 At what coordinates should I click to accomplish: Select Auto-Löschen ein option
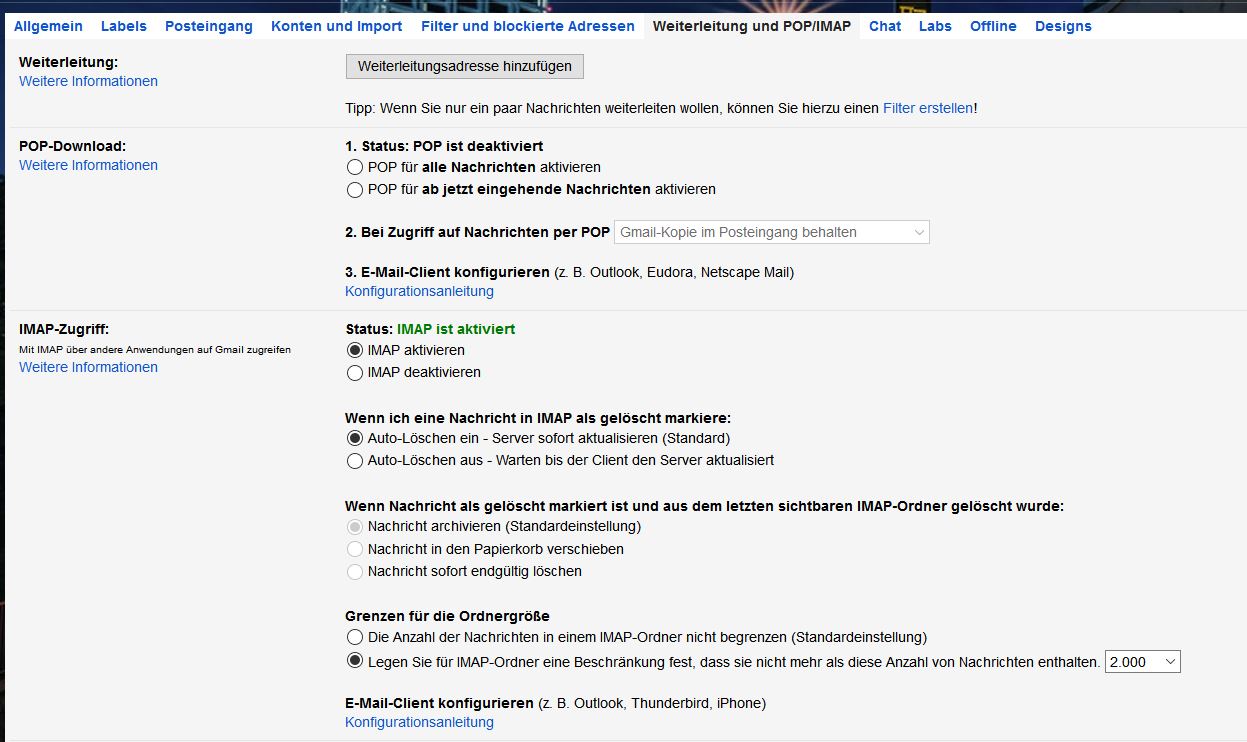(354, 438)
